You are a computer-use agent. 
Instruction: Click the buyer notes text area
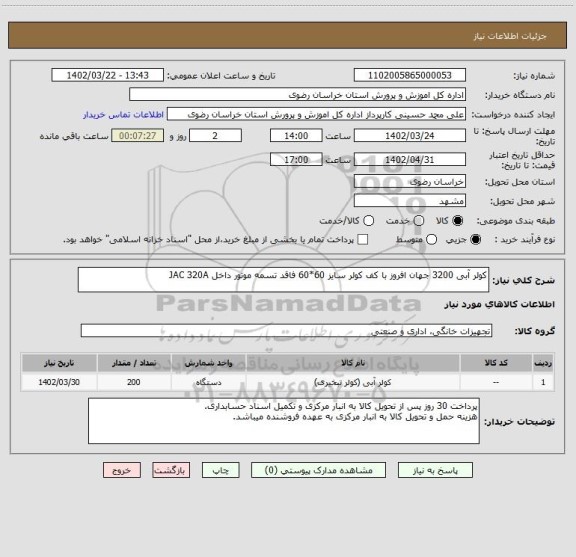(284, 421)
